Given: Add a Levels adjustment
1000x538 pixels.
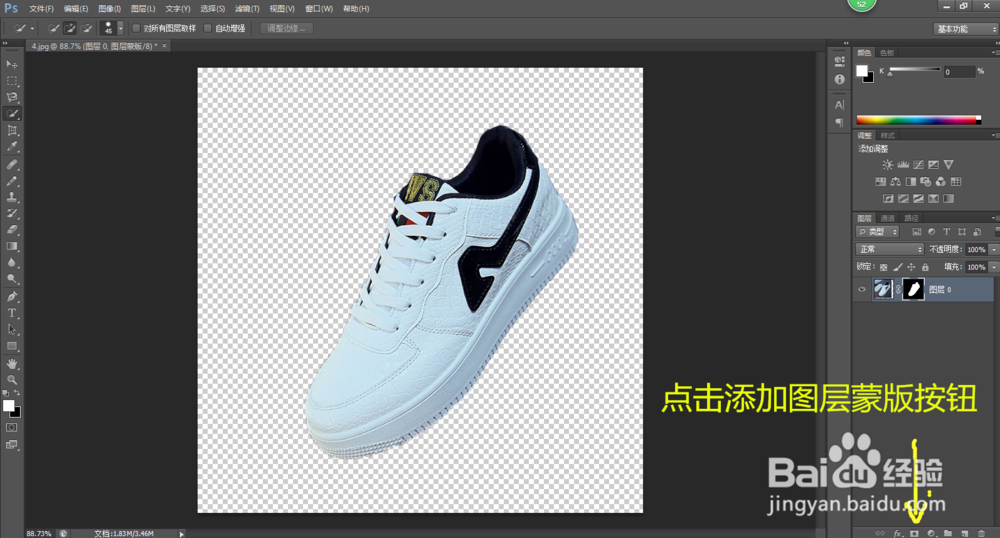Looking at the screenshot, I should [902, 164].
